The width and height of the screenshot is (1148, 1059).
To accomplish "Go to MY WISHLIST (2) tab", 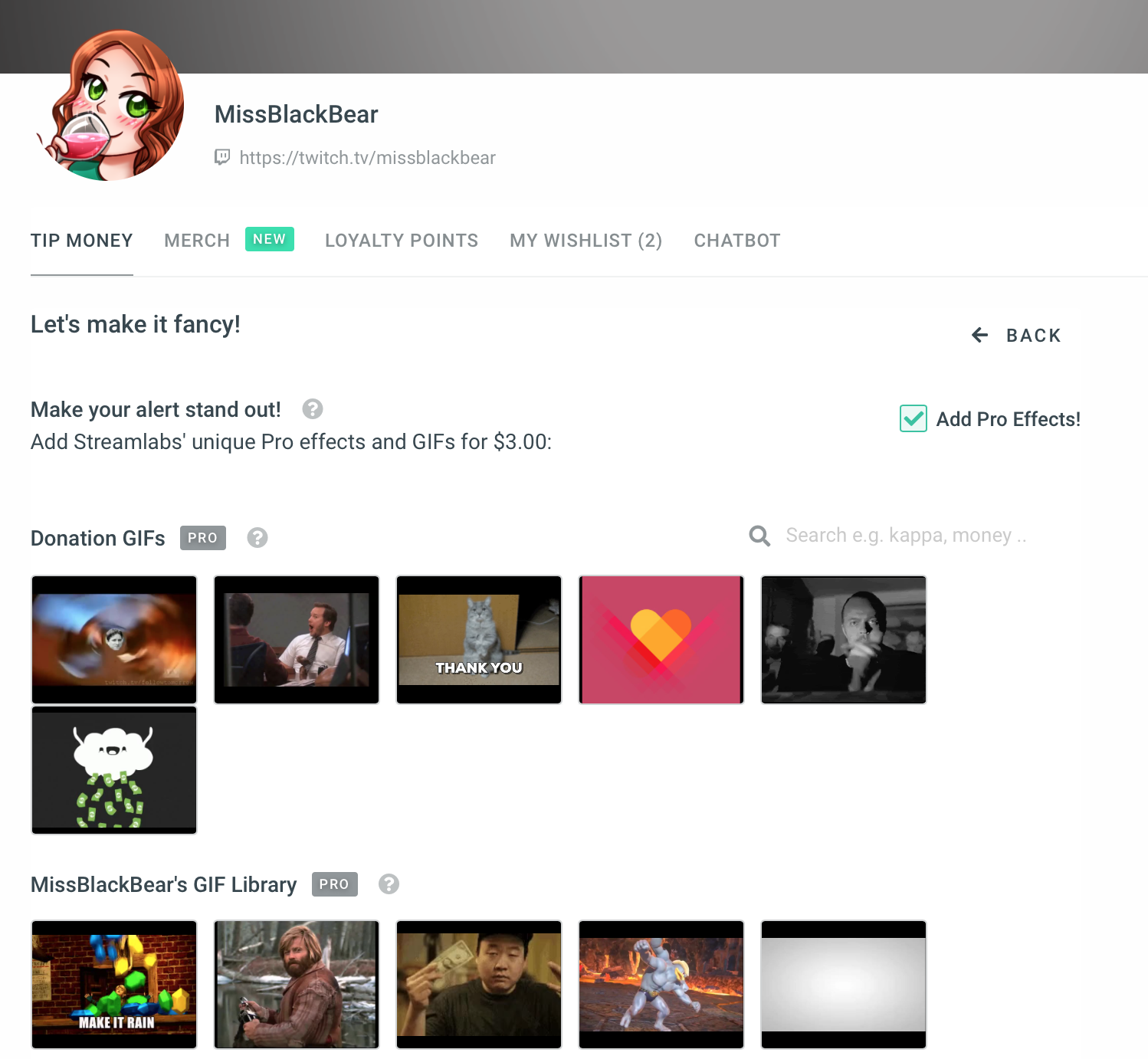I will [x=586, y=241].
